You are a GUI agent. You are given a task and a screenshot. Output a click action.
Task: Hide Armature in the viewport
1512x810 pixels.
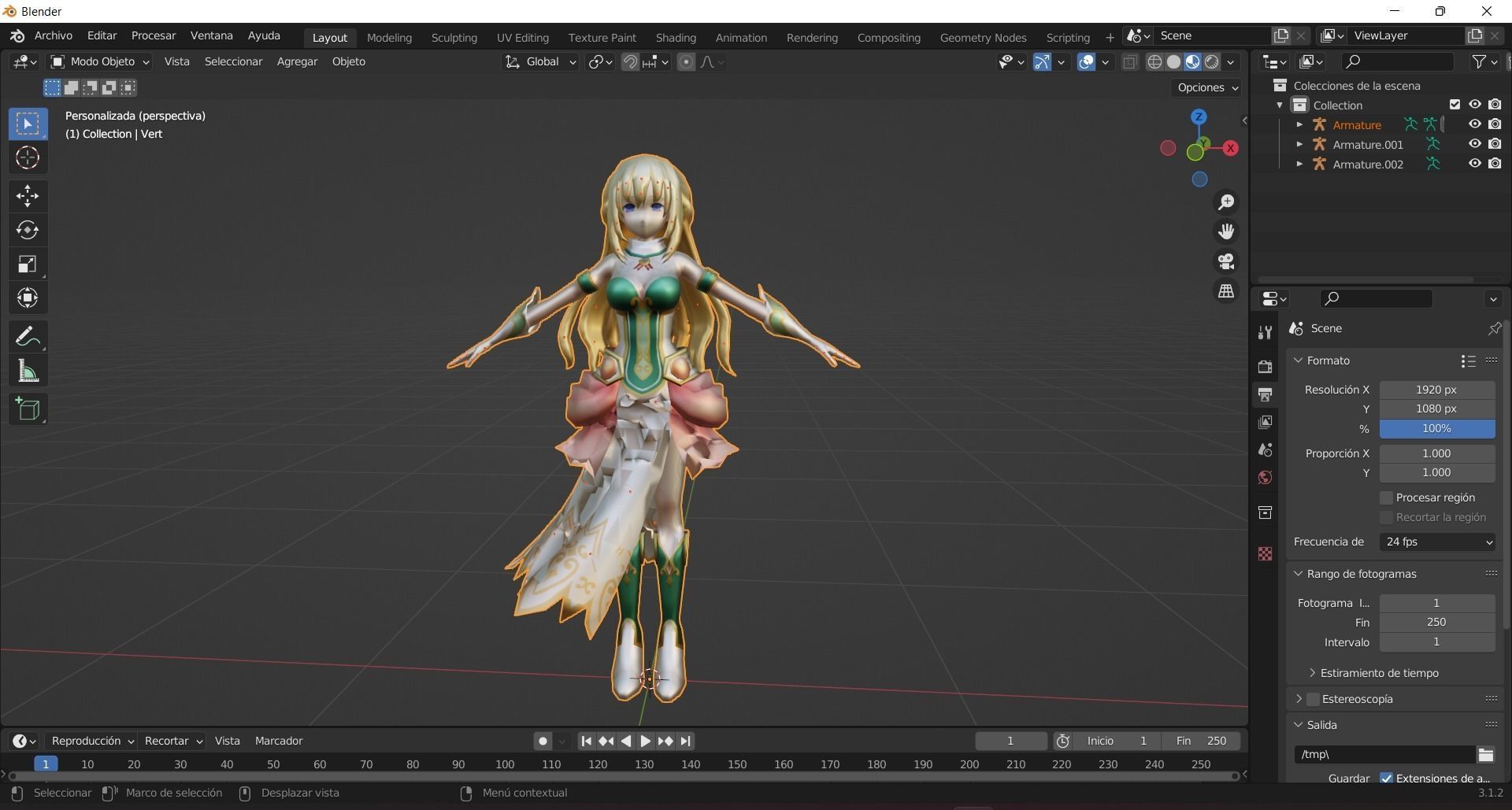(1475, 124)
